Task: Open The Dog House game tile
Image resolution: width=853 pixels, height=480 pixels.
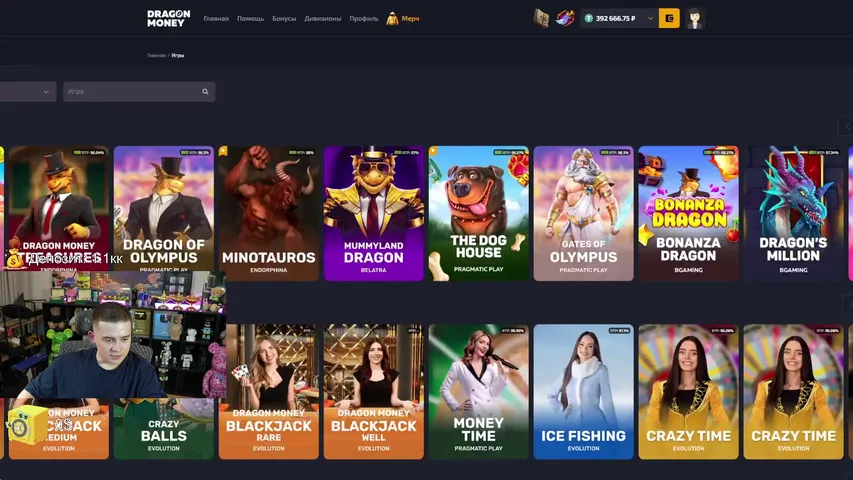Action: click(478, 213)
